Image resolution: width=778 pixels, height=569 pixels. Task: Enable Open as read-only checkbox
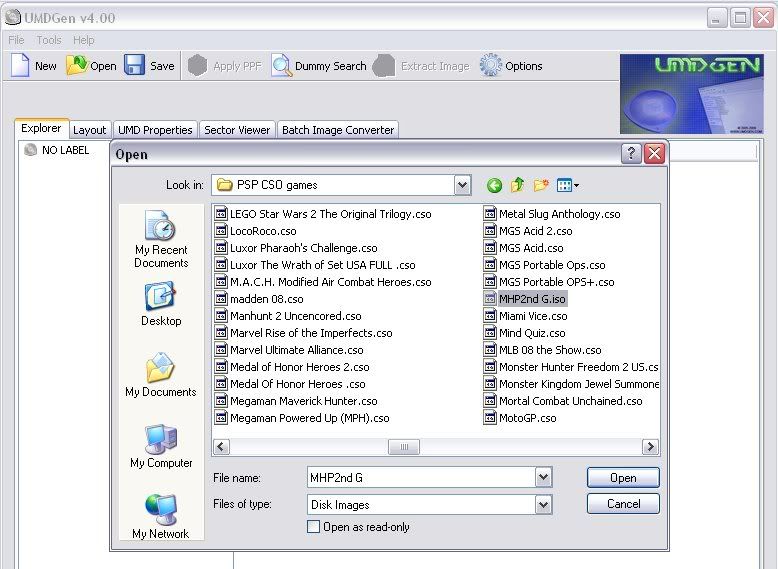pyautogui.click(x=314, y=527)
